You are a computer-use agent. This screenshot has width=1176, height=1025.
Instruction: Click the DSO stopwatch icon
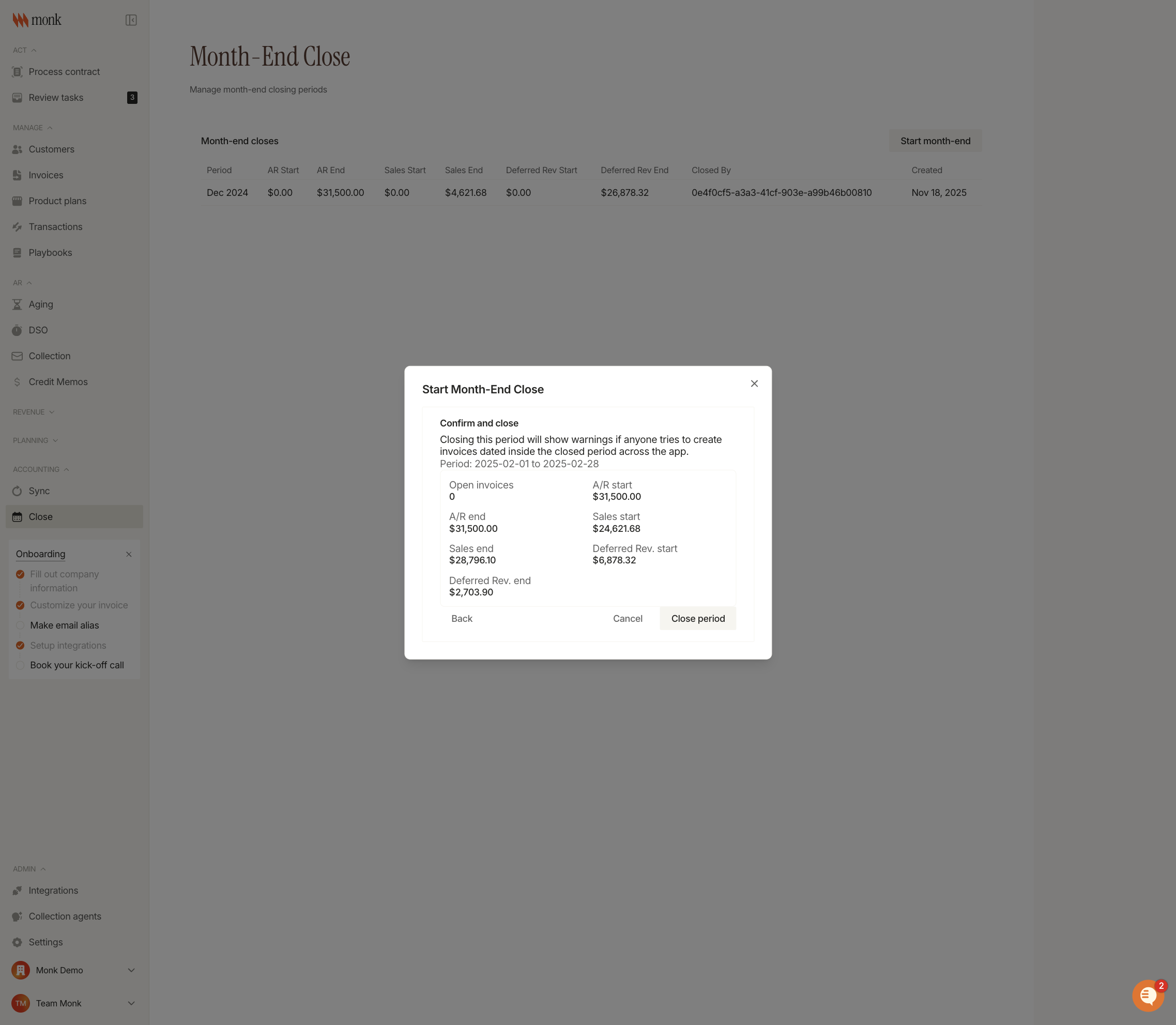click(x=17, y=330)
